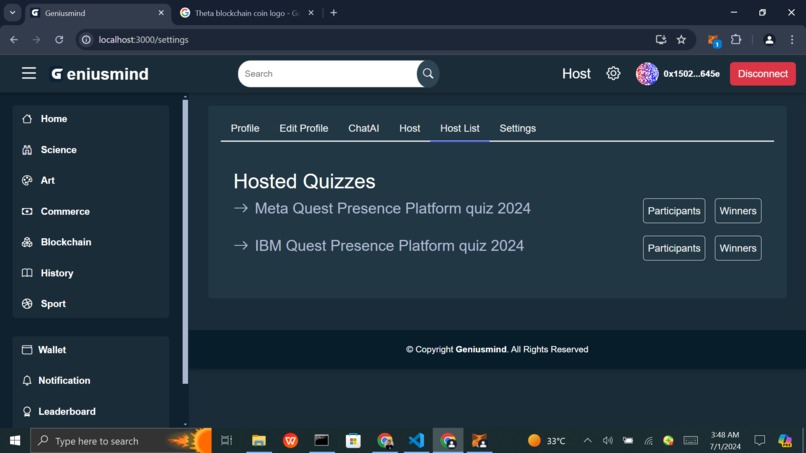The width and height of the screenshot is (806, 453).
Task: Open Visual Studio Code from taskbar
Action: coord(416,441)
